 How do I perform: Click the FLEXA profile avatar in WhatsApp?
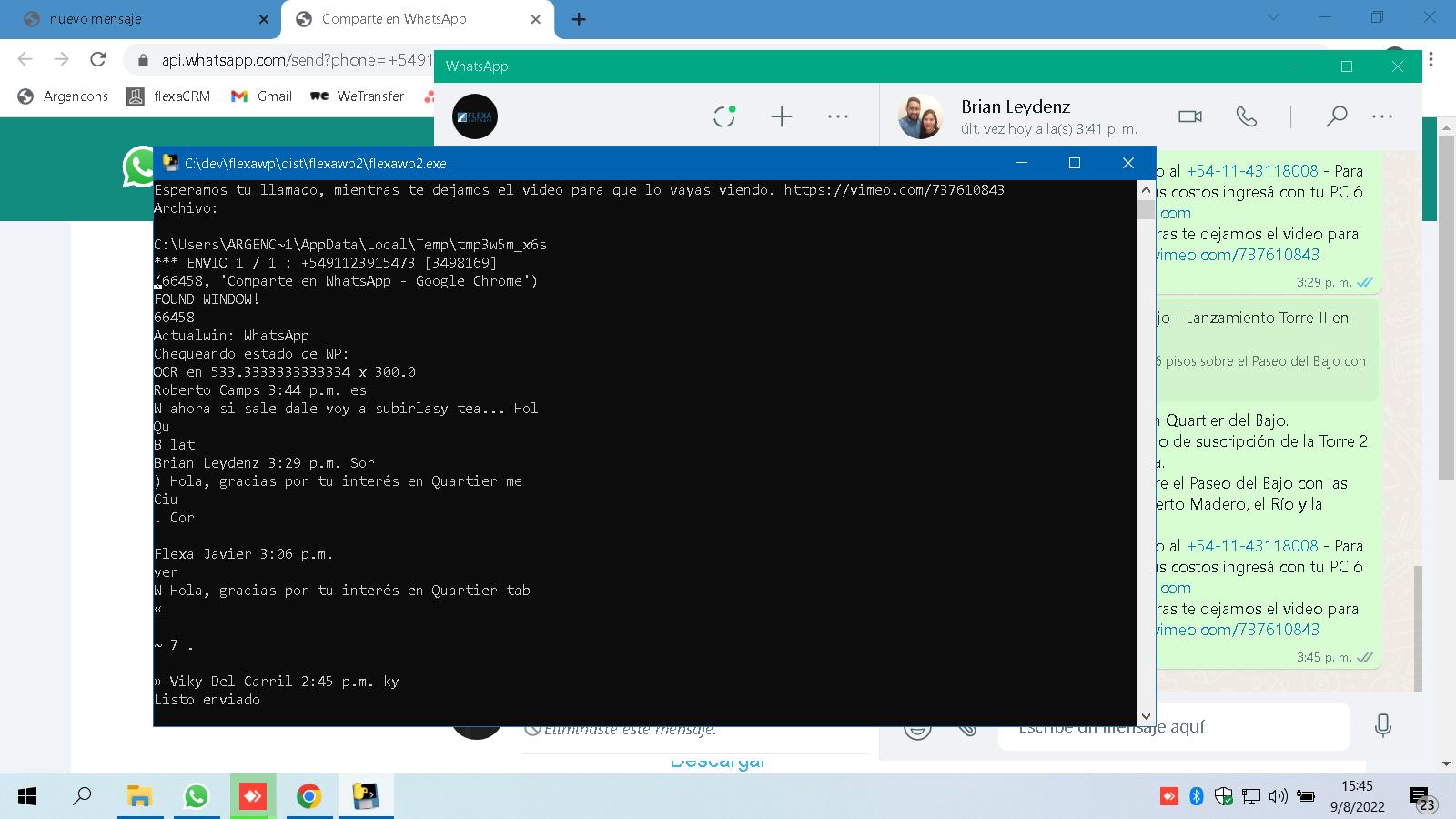475,116
